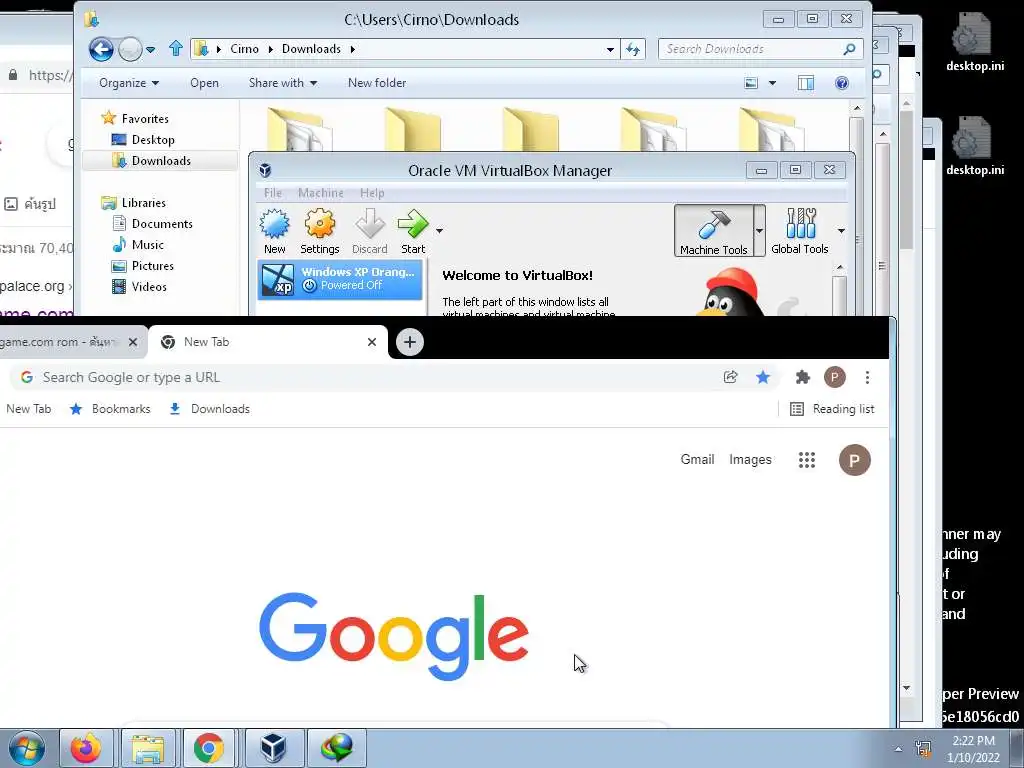
Task: Open the VirtualBox File menu
Action: 272,193
